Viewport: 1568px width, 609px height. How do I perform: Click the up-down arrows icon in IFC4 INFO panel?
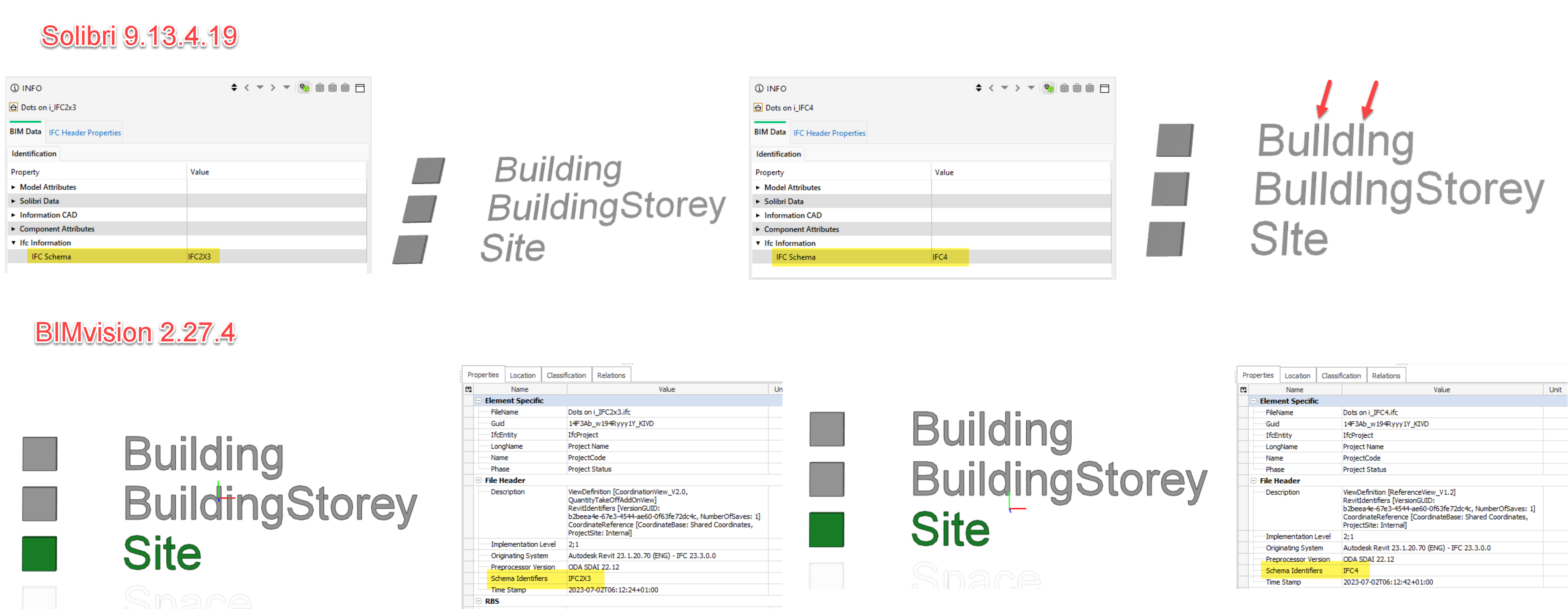[978, 88]
